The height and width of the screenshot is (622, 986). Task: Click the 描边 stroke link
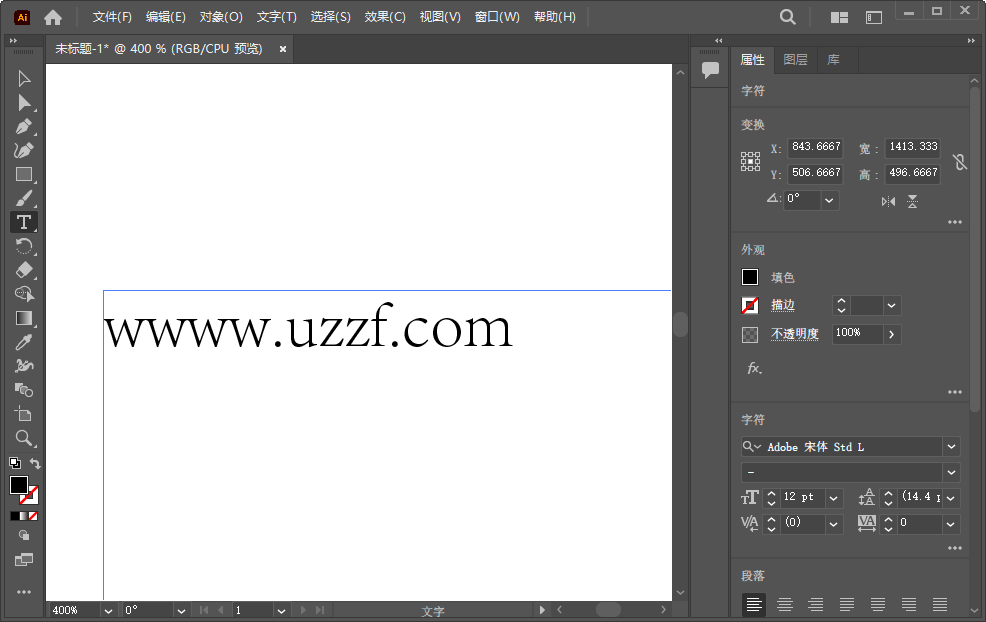pos(782,305)
